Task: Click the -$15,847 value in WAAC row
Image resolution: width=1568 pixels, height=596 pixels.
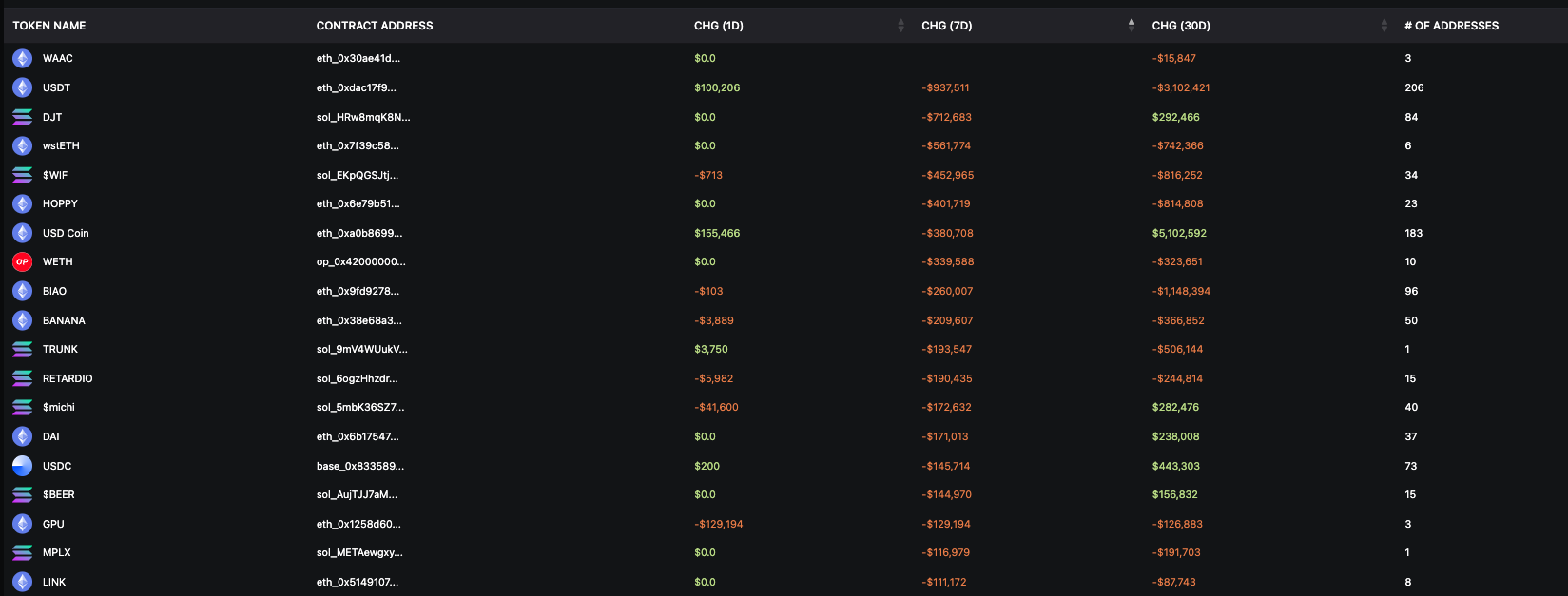Action: point(1174,58)
